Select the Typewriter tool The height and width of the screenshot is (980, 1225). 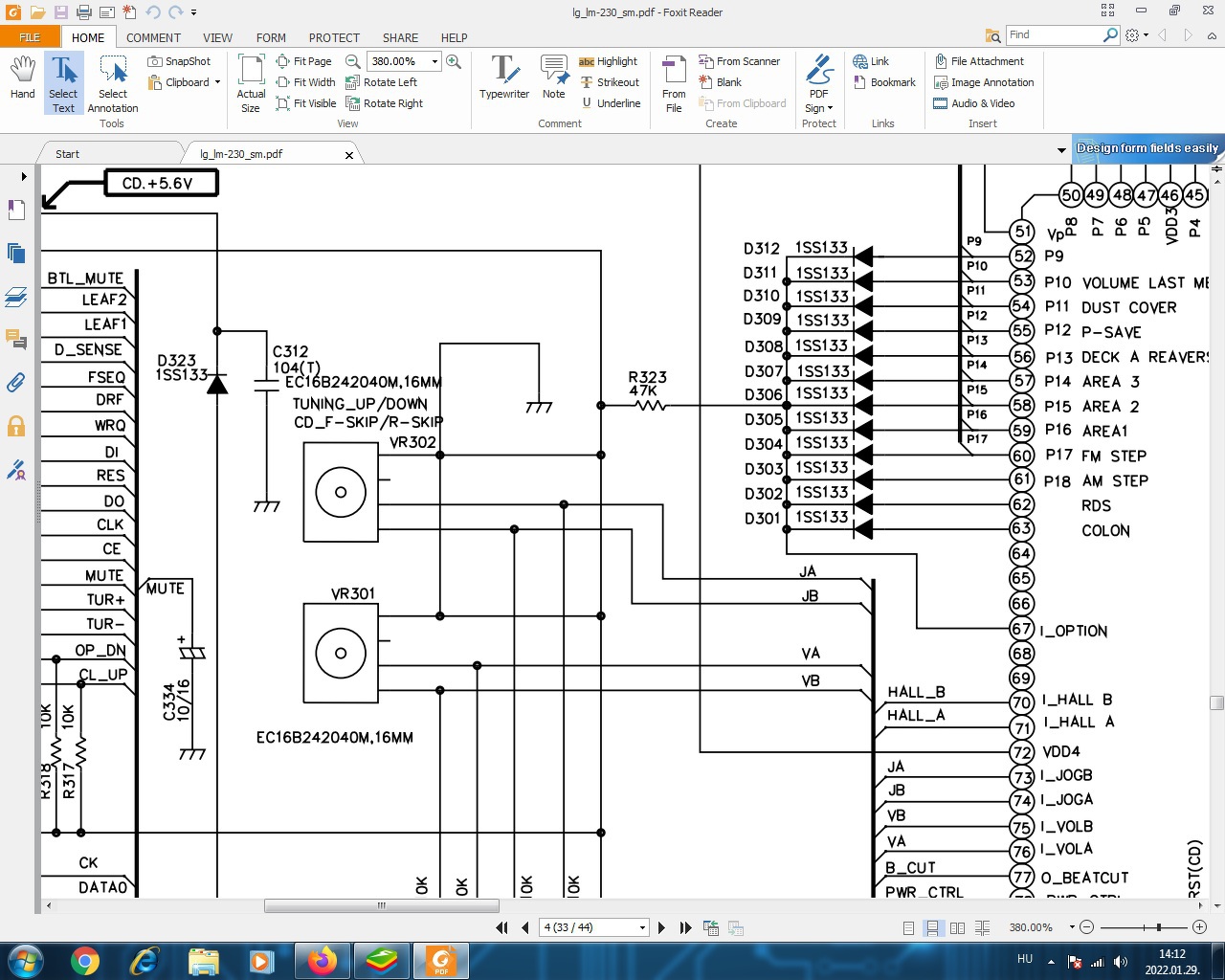pyautogui.click(x=504, y=78)
